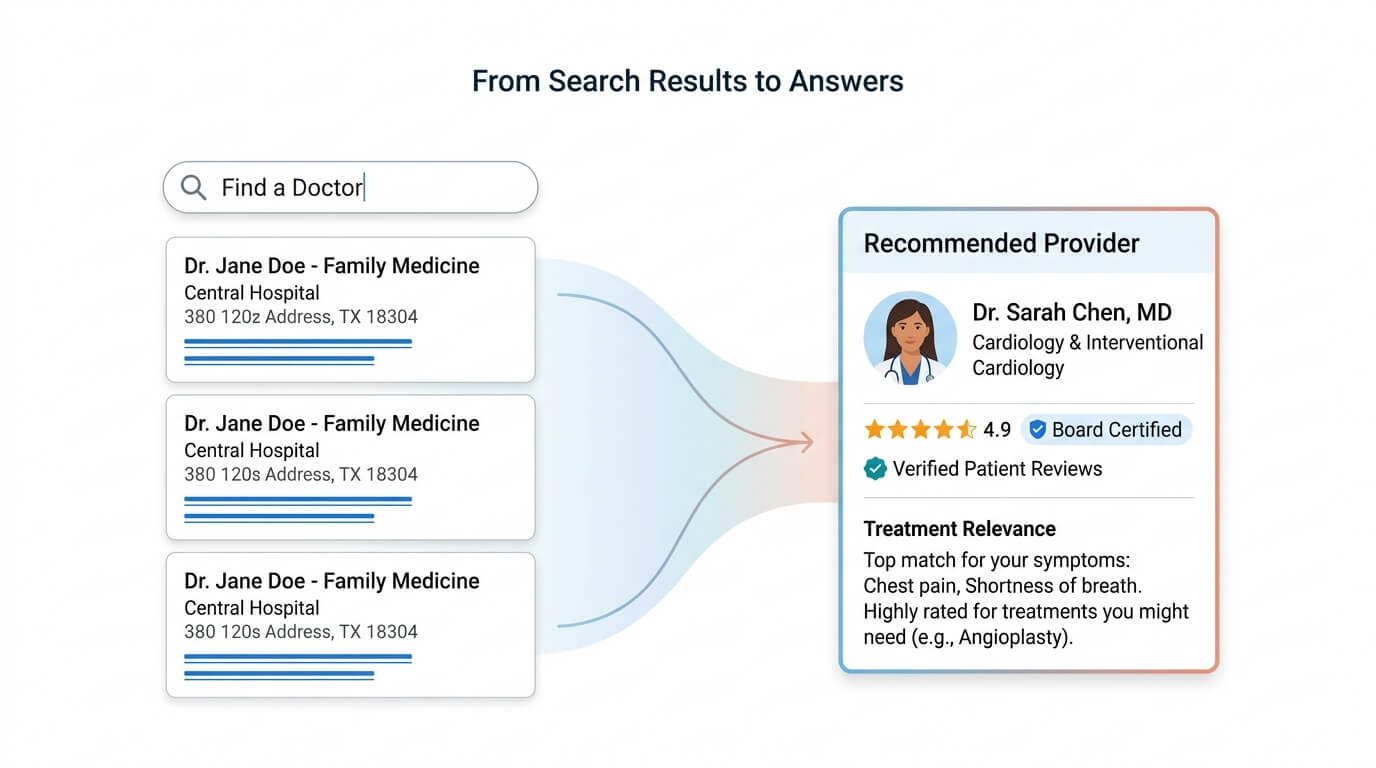Click the Board Certified shield icon
This screenshot has height=768, width=1376.
coord(1037,430)
